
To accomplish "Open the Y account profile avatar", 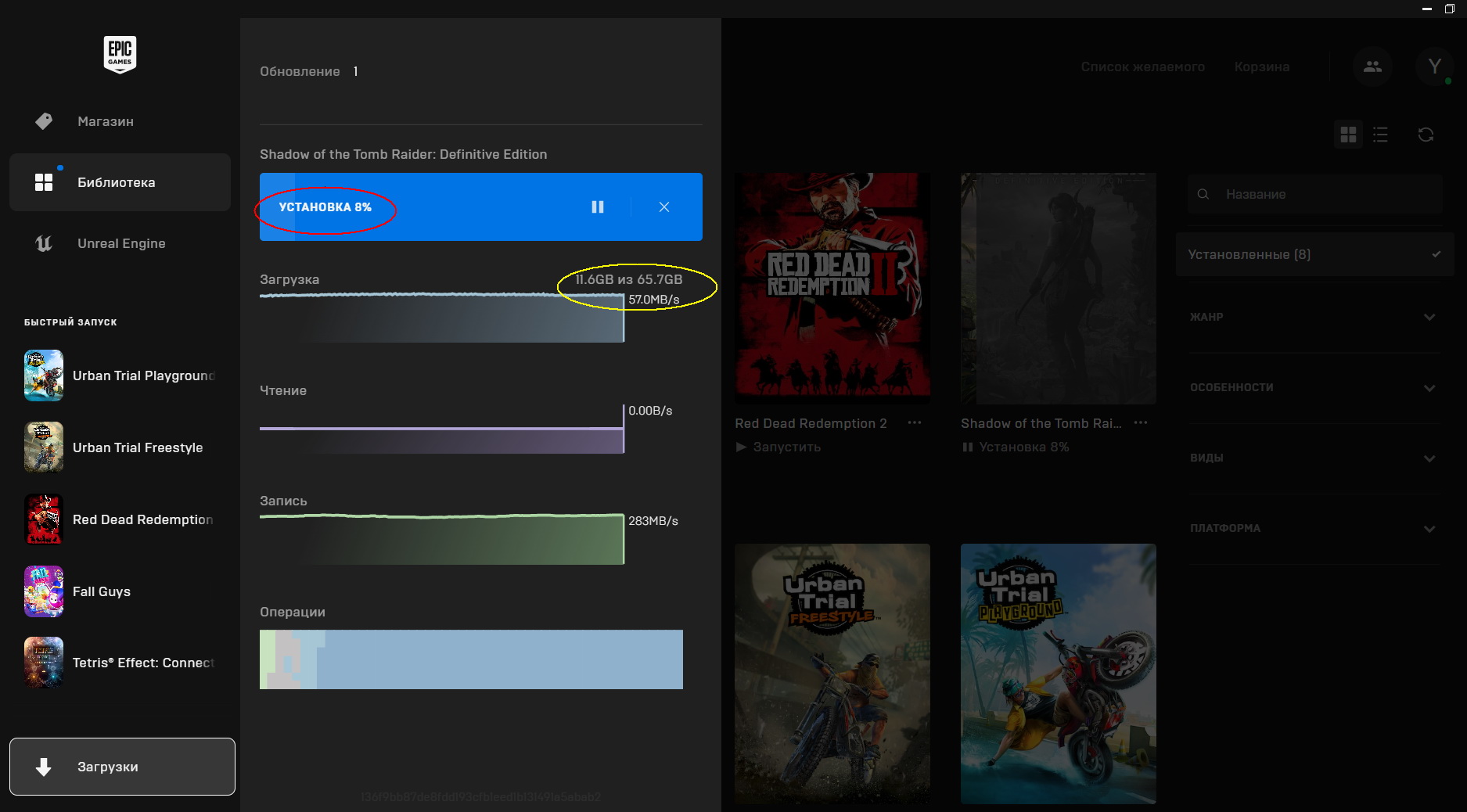I will point(1434,66).
